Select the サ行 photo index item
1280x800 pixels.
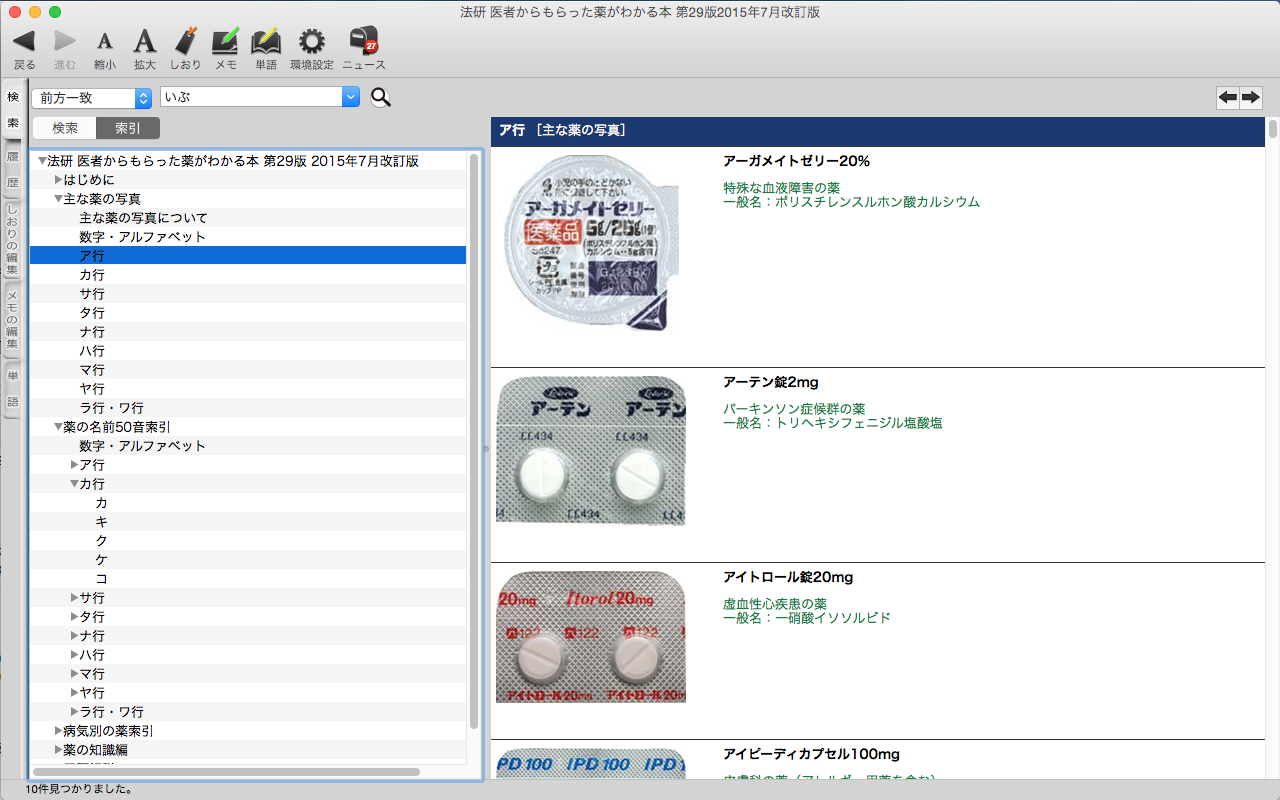[x=92, y=294]
